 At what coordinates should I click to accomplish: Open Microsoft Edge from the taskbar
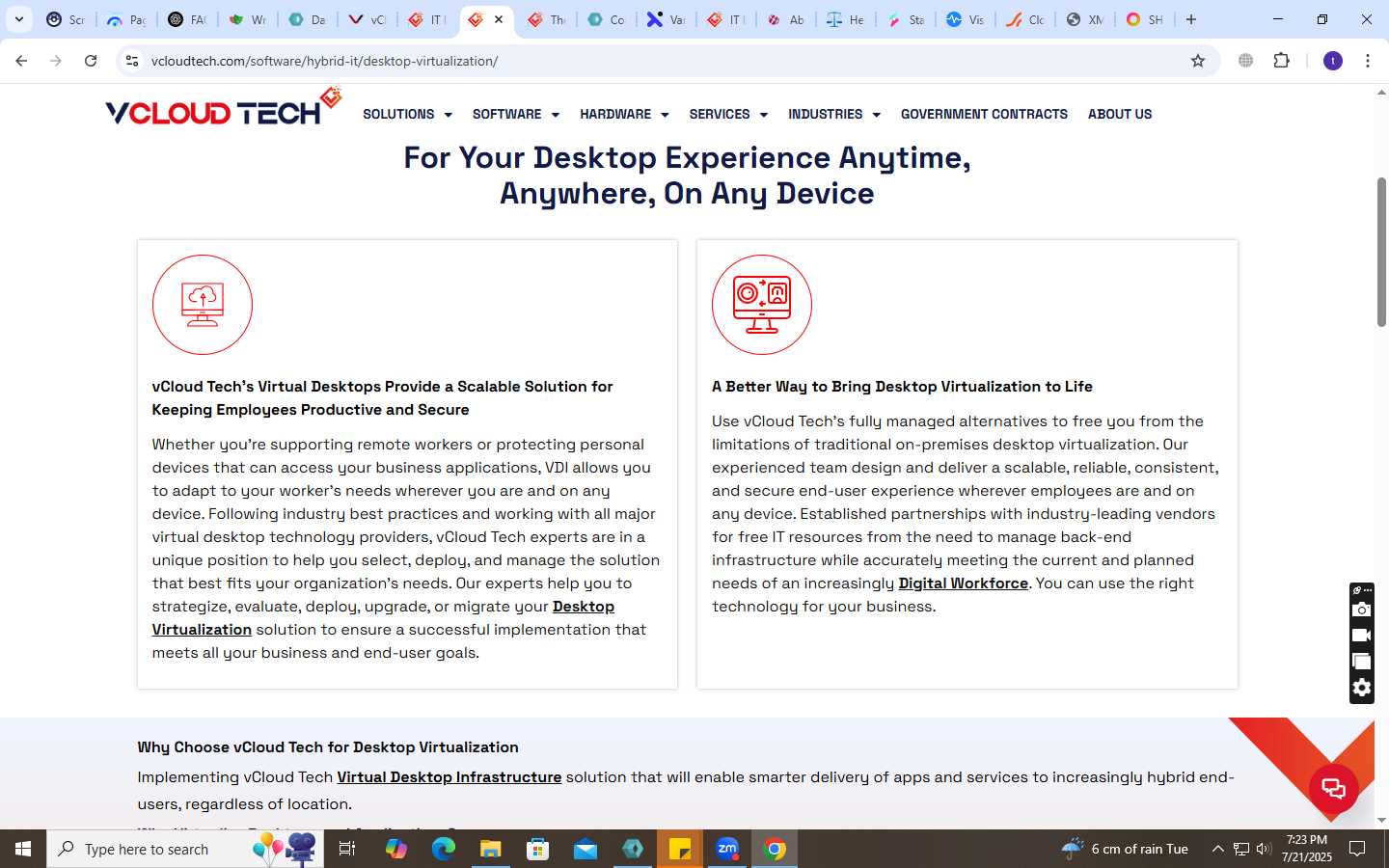point(443,849)
